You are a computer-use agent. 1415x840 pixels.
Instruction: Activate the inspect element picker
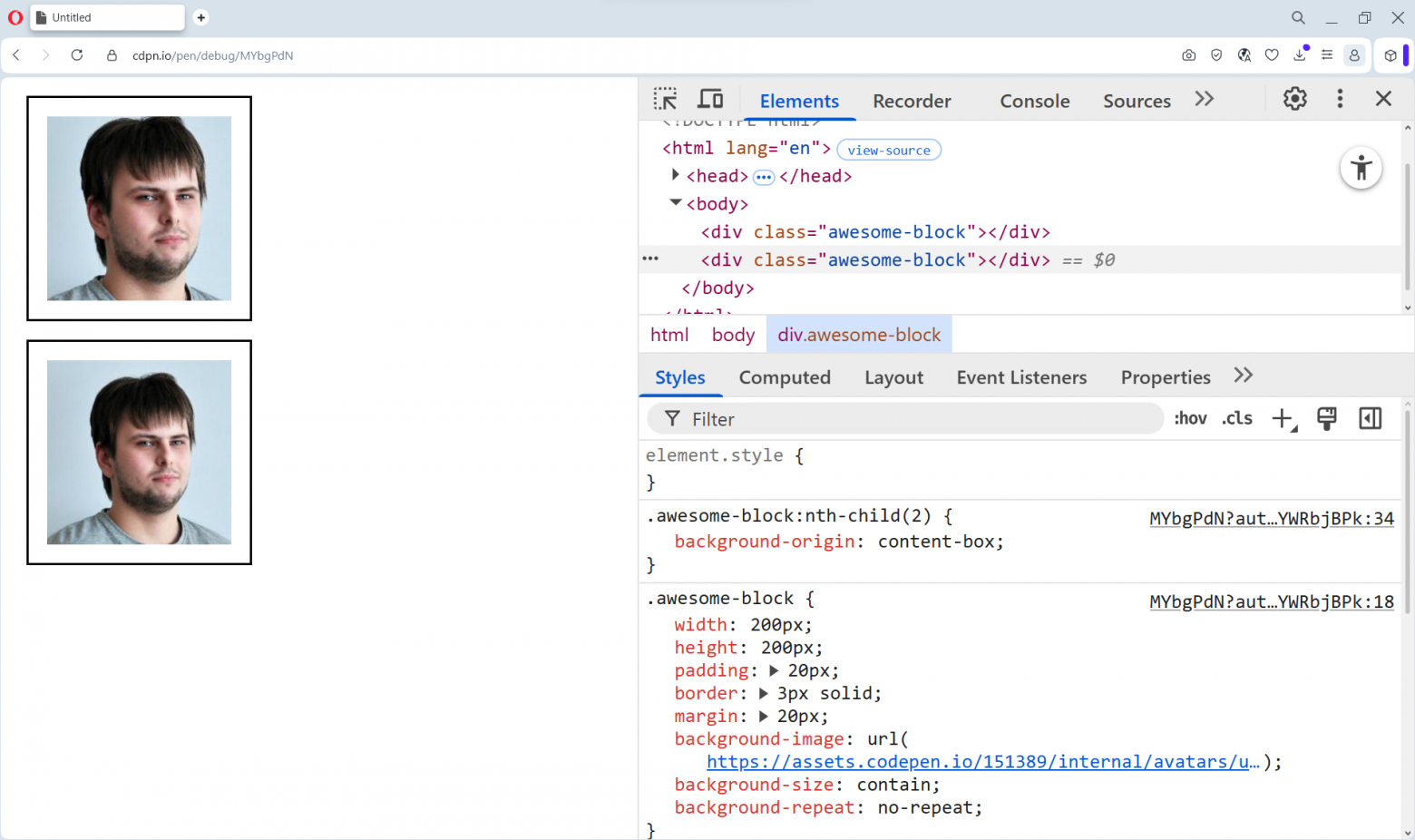point(665,99)
